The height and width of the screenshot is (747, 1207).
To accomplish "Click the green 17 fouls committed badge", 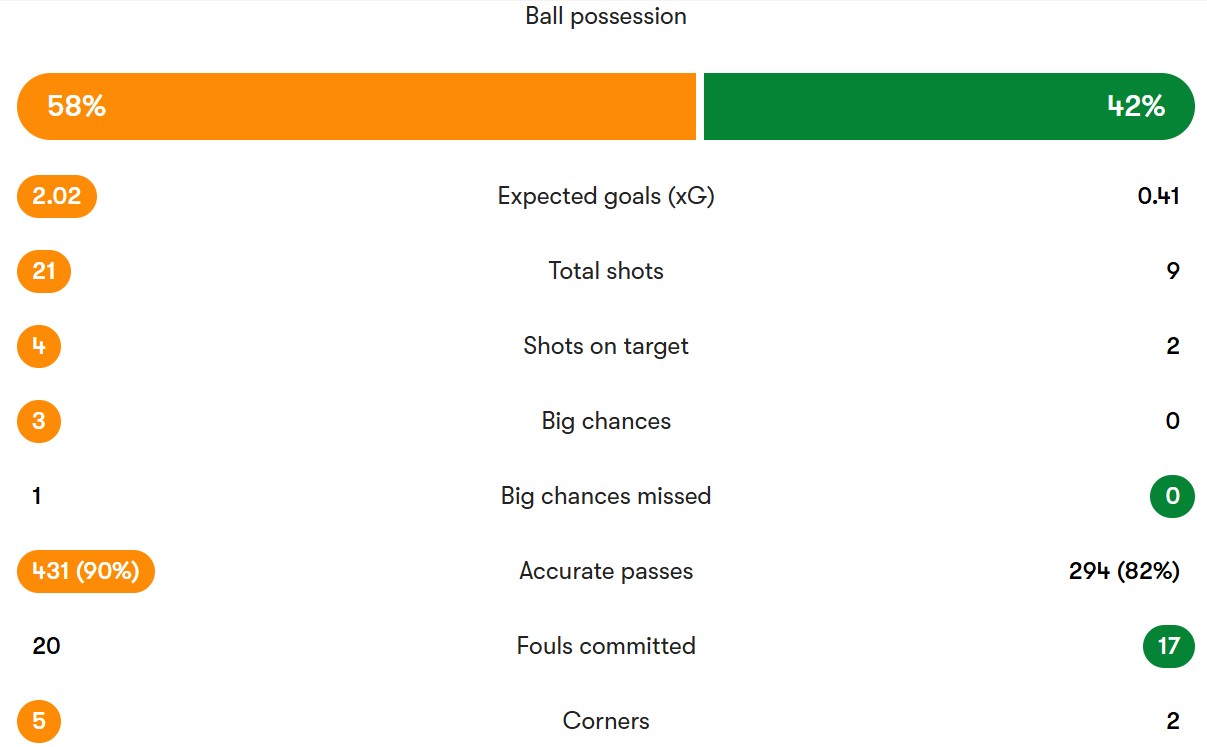I will click(1169, 646).
